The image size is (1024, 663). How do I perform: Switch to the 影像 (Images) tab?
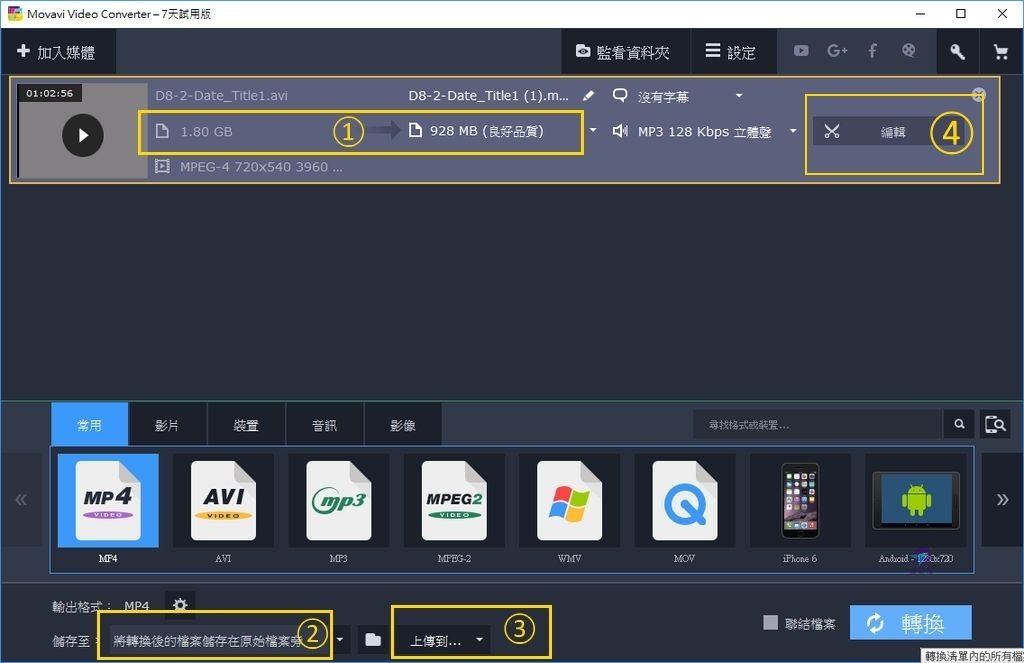[x=402, y=425]
